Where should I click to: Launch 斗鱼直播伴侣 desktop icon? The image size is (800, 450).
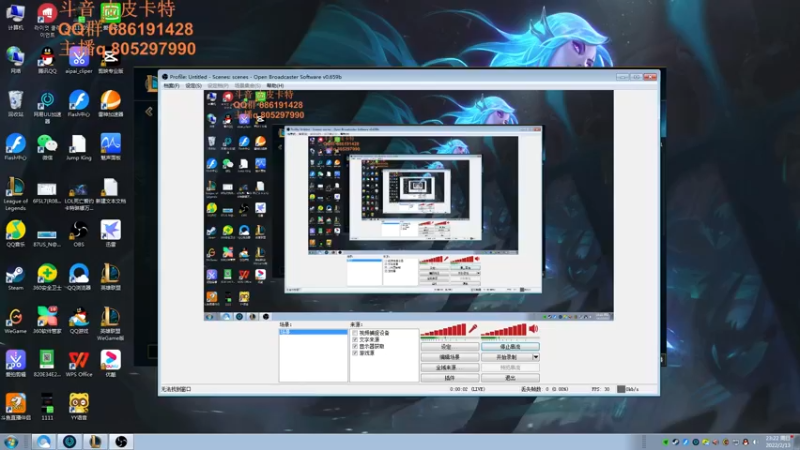(x=15, y=407)
